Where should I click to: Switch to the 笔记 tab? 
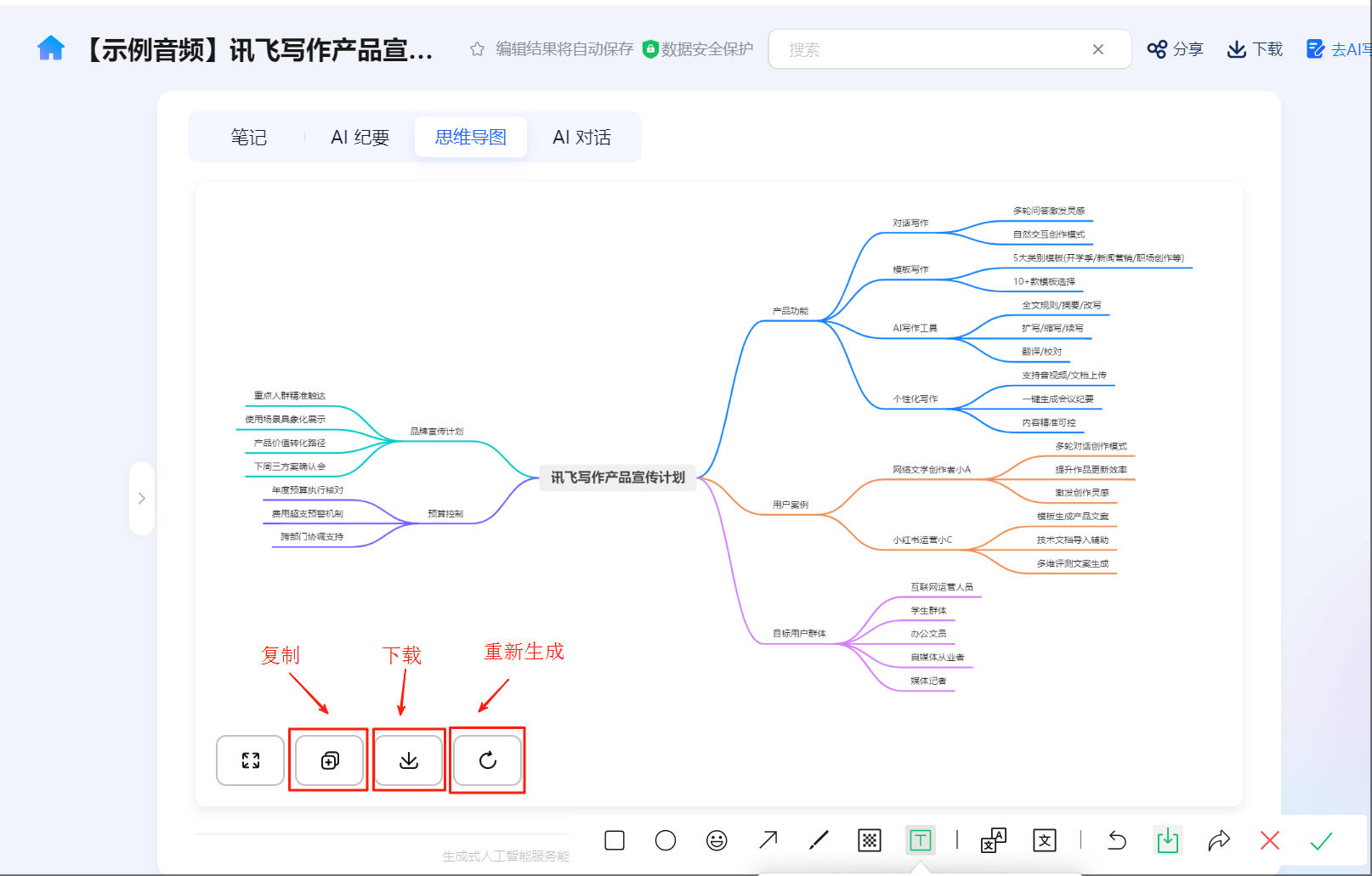(248, 137)
